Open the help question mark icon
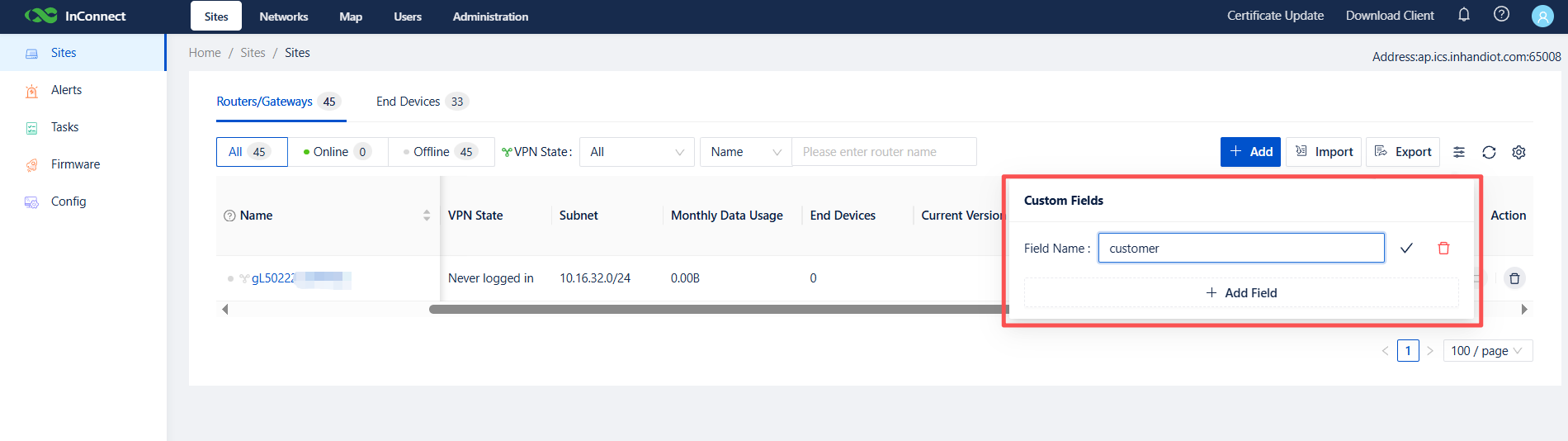Screen dimensions: 1568x441 coord(1501,15)
